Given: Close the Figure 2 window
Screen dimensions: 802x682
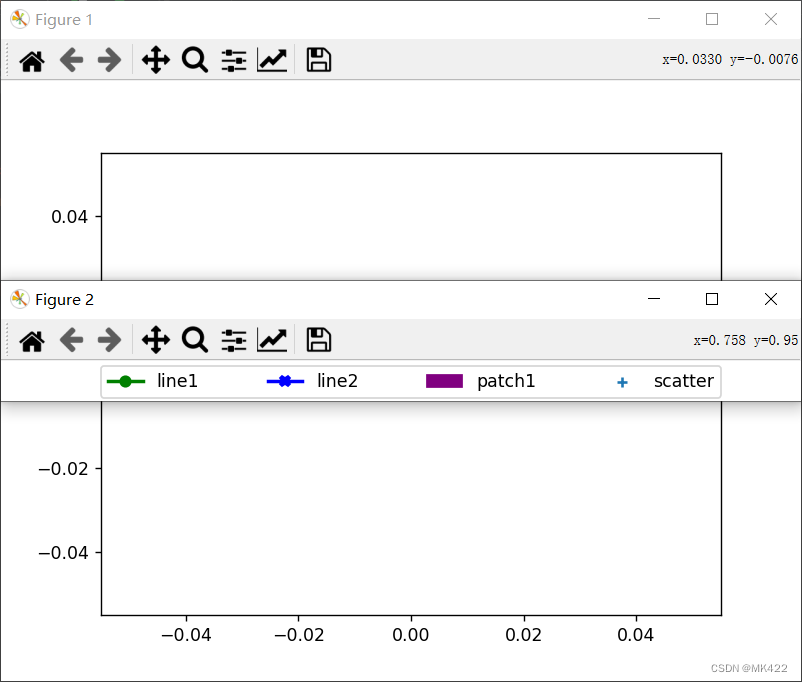Looking at the screenshot, I should coord(771,299).
